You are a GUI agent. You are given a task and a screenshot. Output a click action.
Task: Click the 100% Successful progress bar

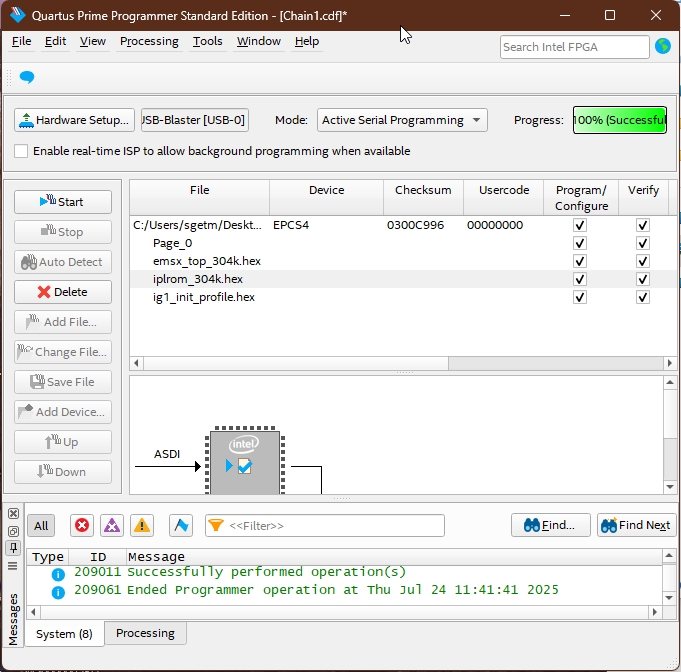click(x=620, y=120)
